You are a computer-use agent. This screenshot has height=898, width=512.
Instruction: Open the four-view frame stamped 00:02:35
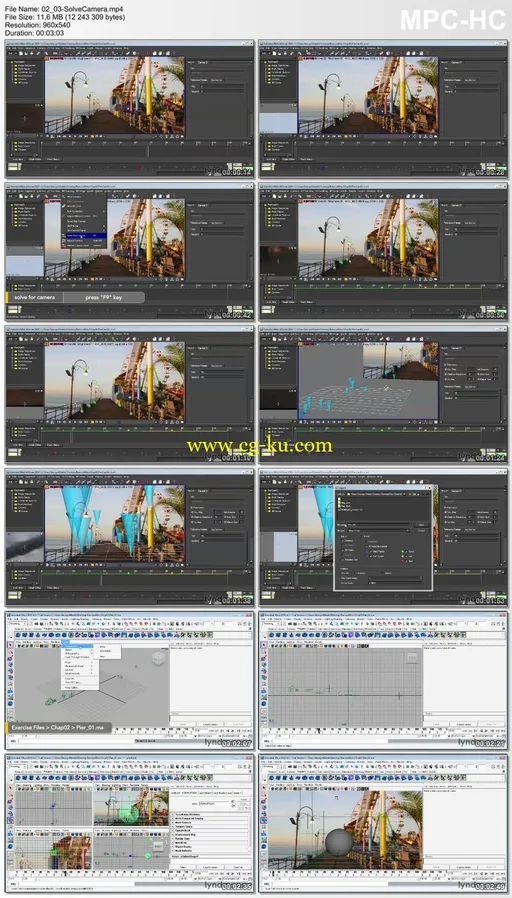click(129, 824)
